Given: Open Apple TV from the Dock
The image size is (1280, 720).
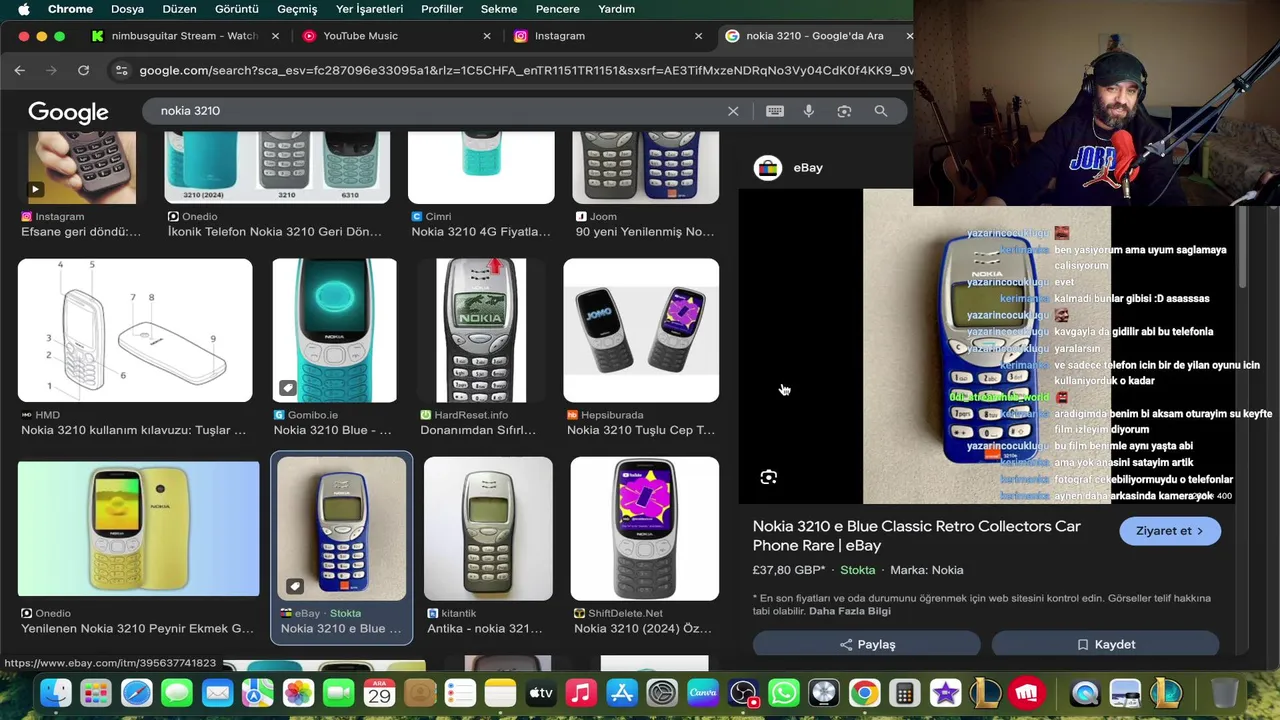Looking at the screenshot, I should tap(541, 692).
